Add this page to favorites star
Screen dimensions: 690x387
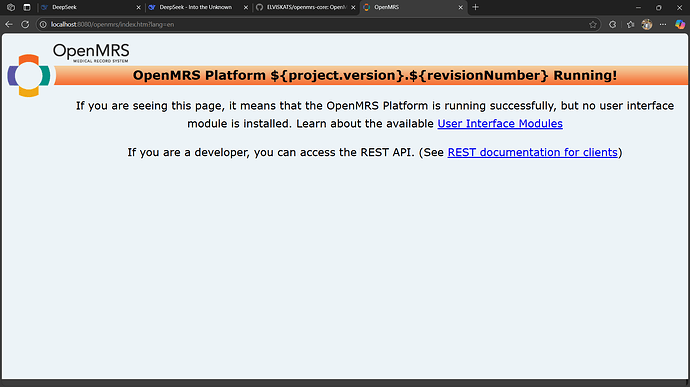593,25
